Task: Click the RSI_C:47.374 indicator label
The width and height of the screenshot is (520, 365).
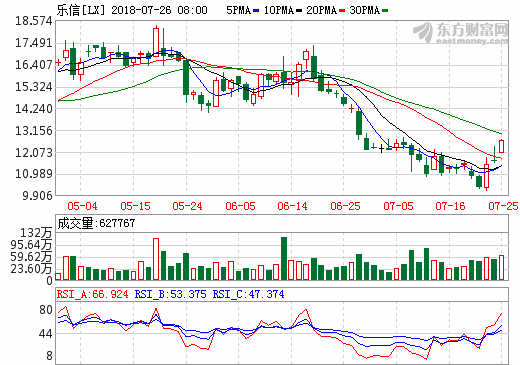Action: [x=248, y=294]
